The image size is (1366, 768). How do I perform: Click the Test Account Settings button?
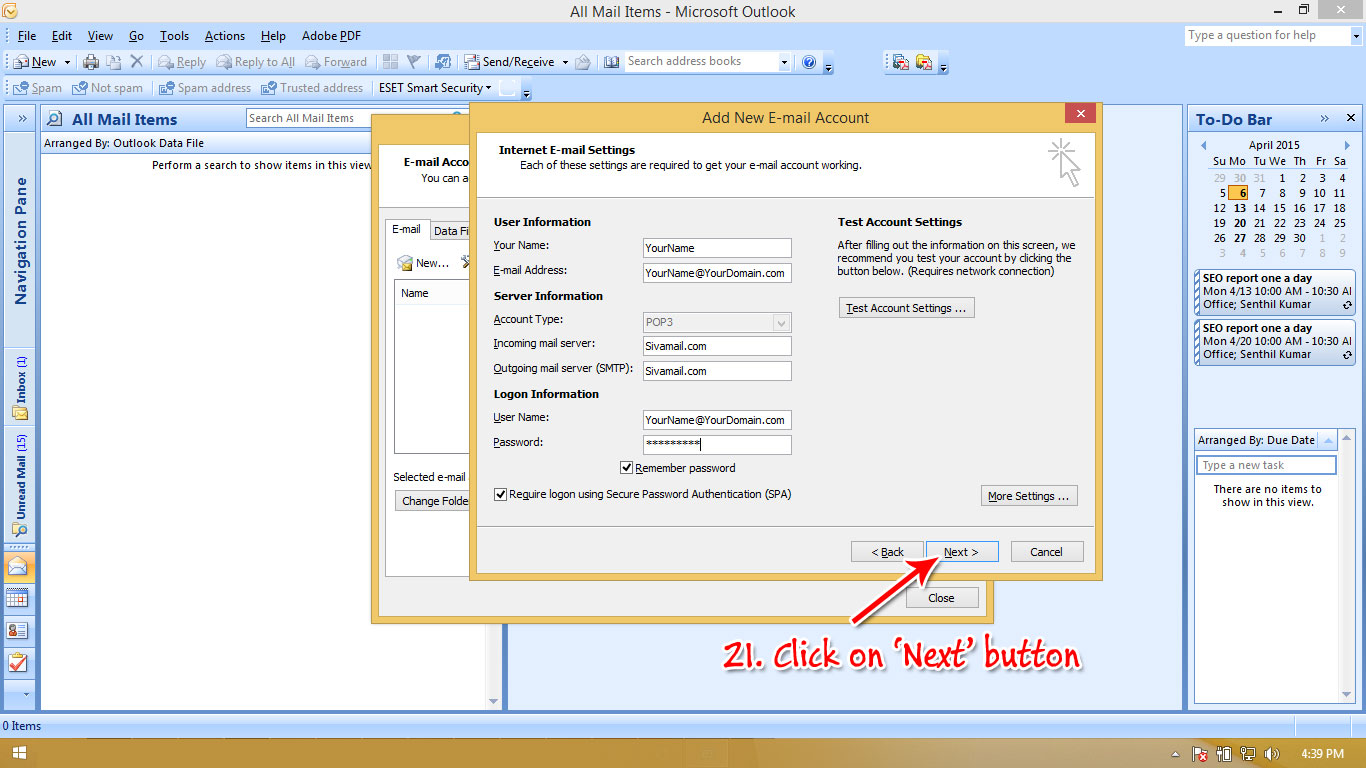[x=906, y=307]
